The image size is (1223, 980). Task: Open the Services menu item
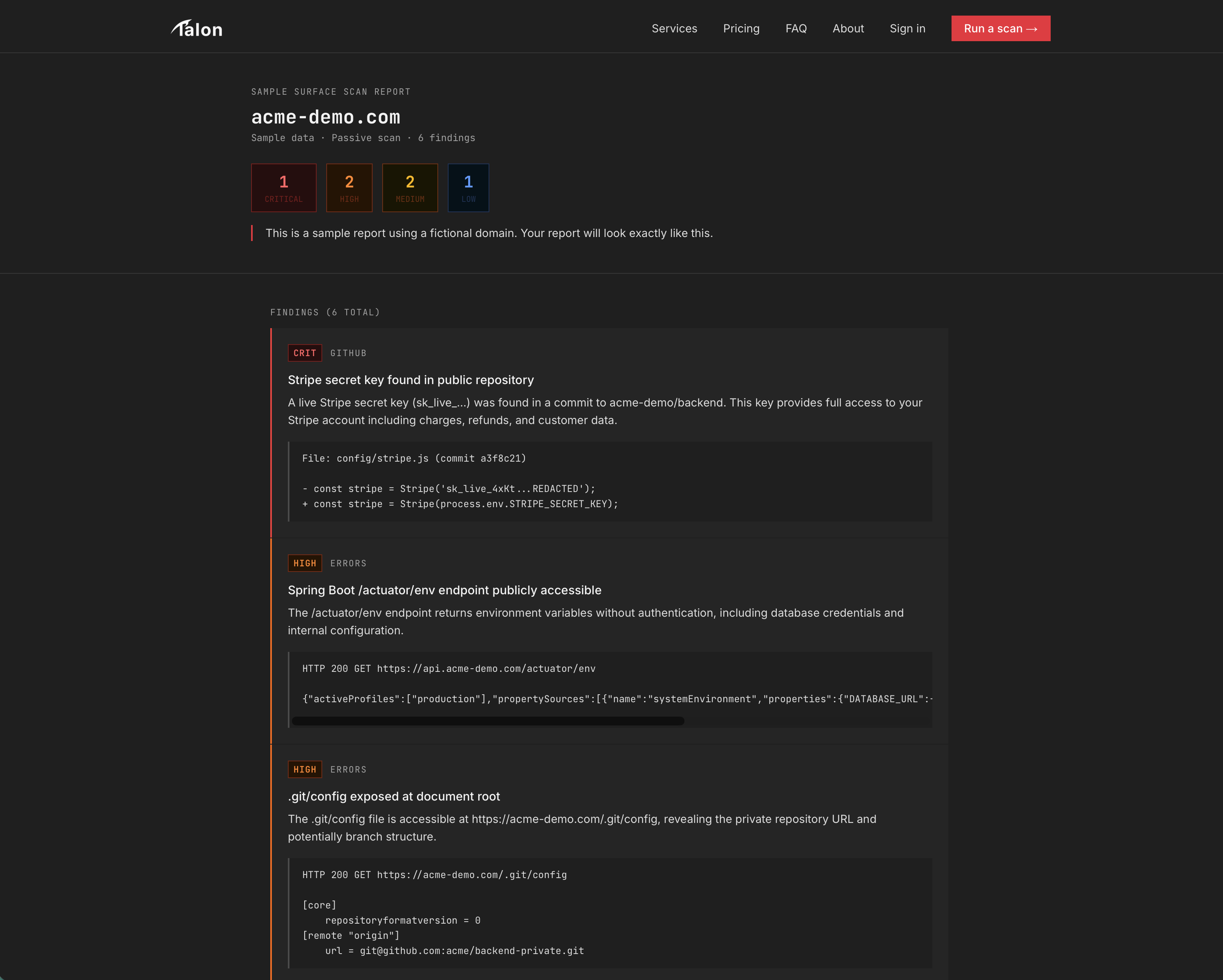[674, 28]
